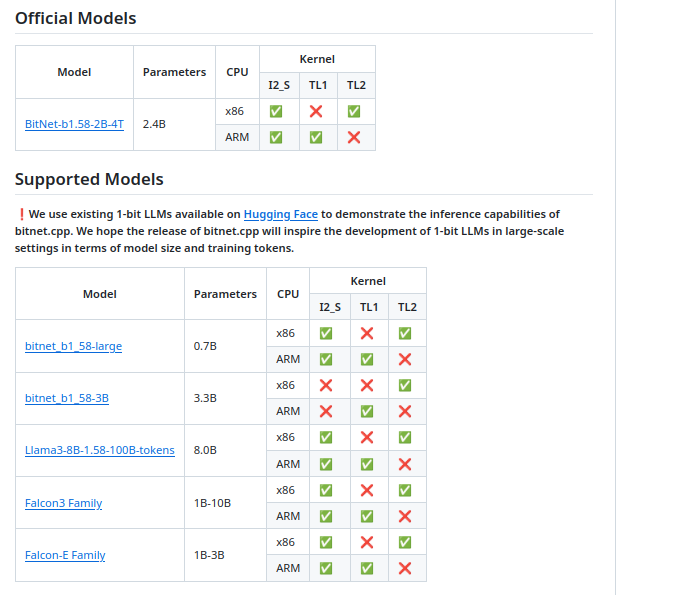Click BitNet-b1.58-2B-4T x86 I2_S green check

[276, 111]
